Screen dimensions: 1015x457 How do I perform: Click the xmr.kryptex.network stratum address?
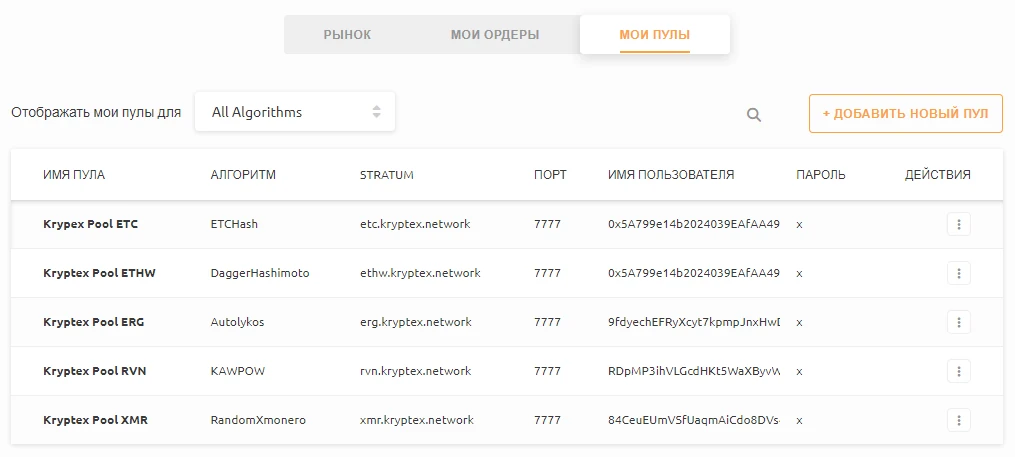(x=416, y=420)
